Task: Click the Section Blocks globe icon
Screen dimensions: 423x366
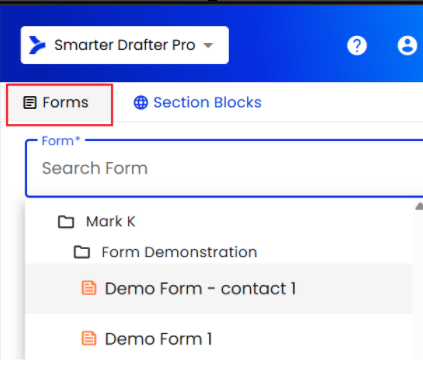Action: [x=141, y=102]
